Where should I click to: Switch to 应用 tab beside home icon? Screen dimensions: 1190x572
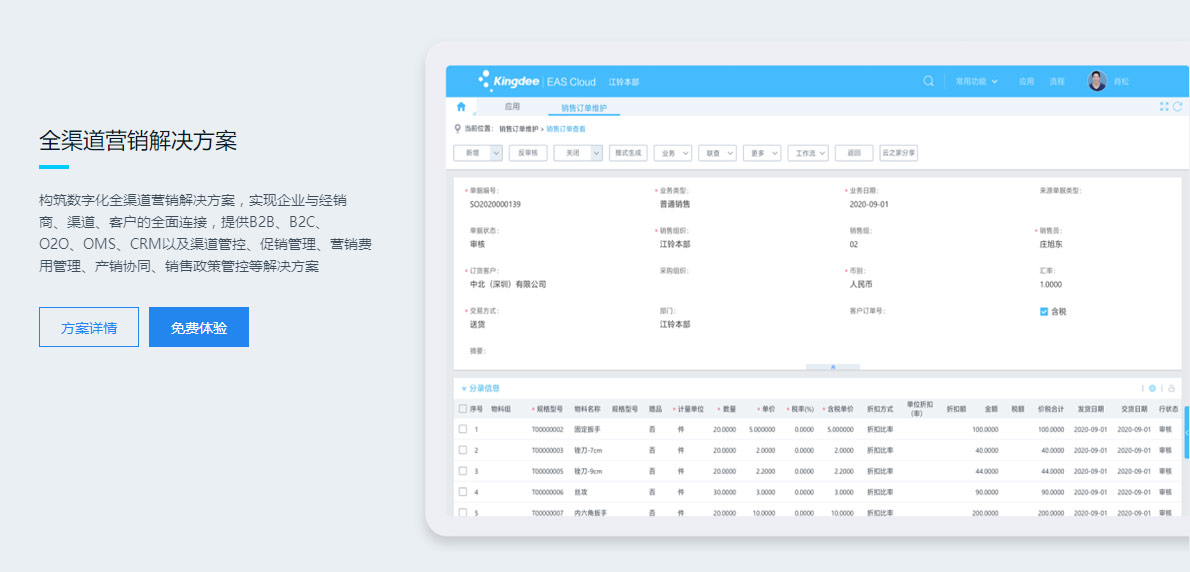point(512,107)
